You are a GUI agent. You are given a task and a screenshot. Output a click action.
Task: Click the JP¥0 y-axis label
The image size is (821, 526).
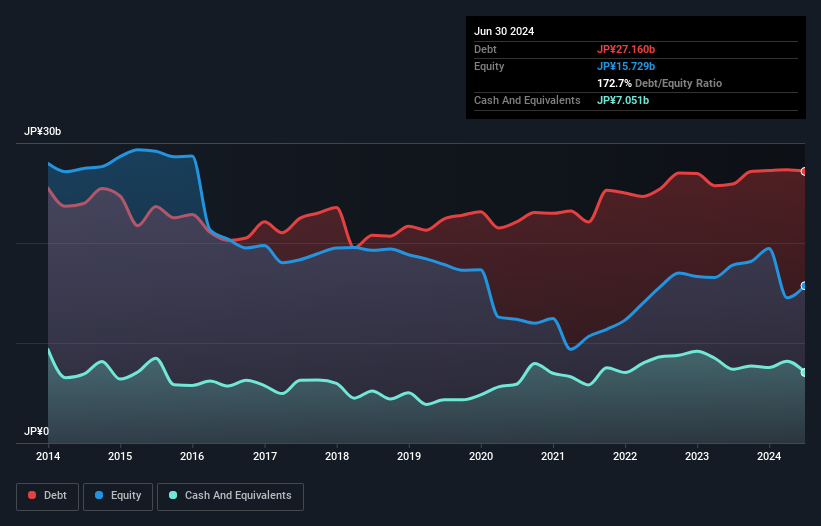tap(36, 431)
